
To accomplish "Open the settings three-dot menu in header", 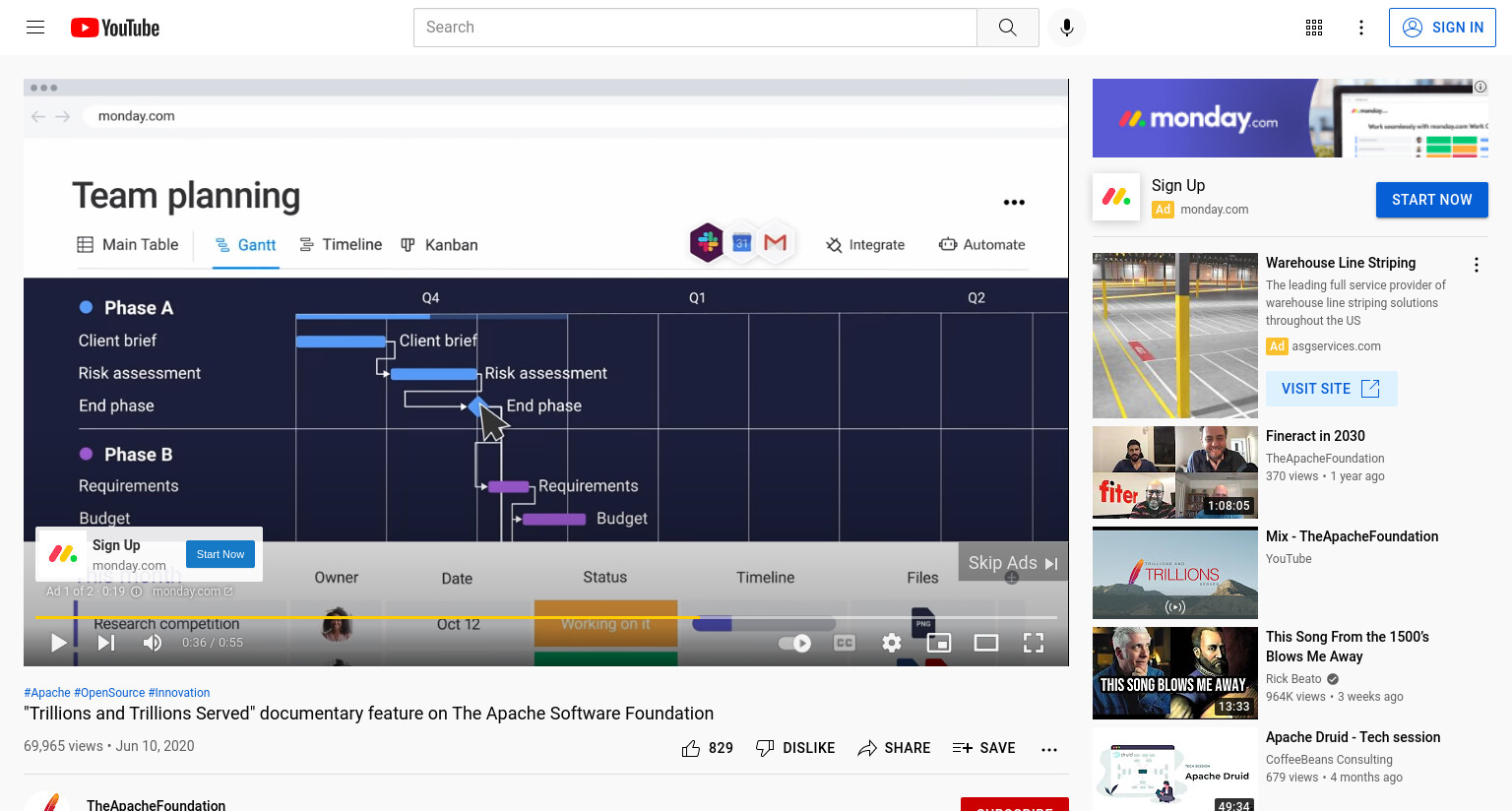I will coord(1361,28).
